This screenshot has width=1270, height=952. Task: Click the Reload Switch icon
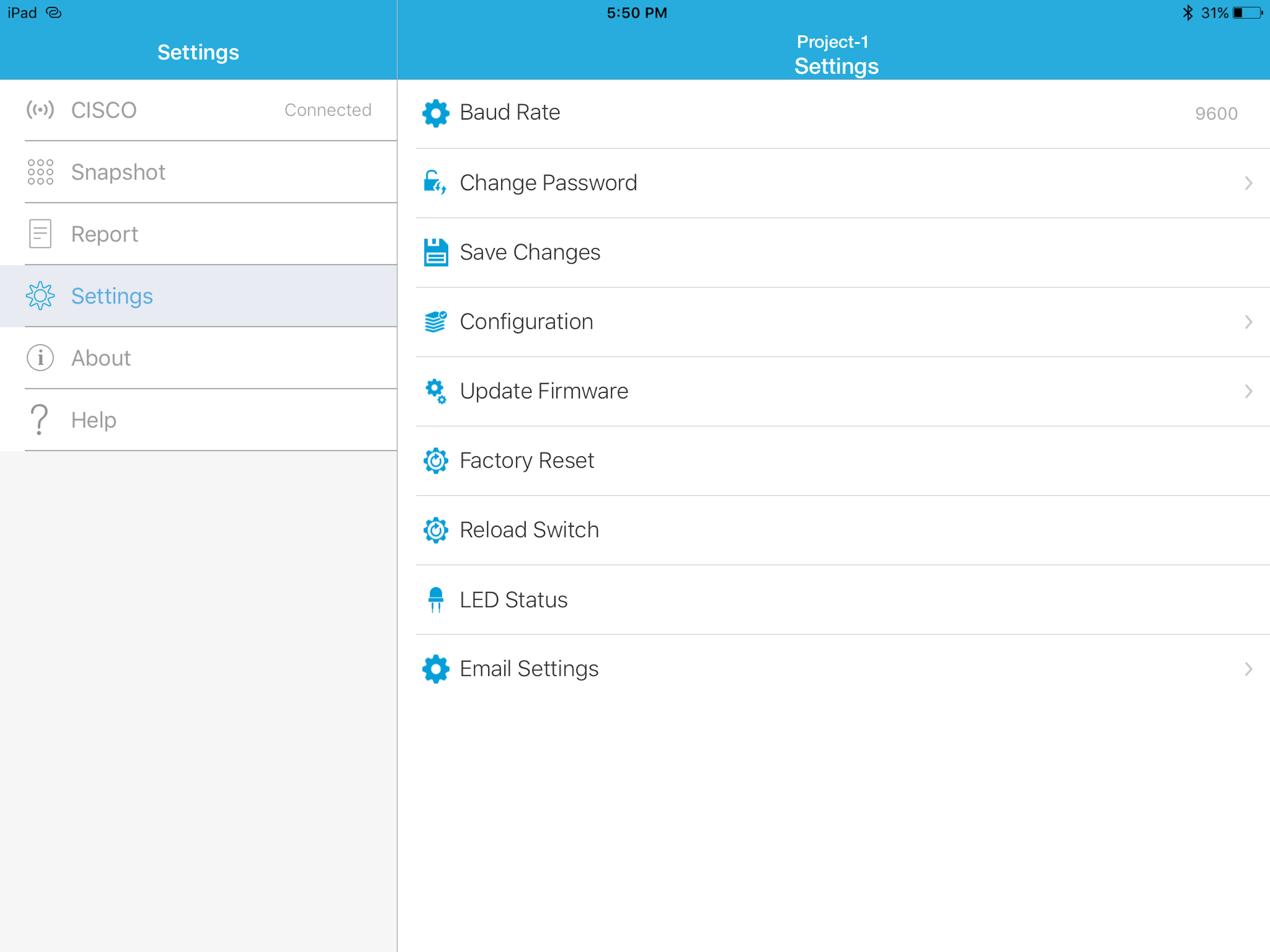coord(435,530)
